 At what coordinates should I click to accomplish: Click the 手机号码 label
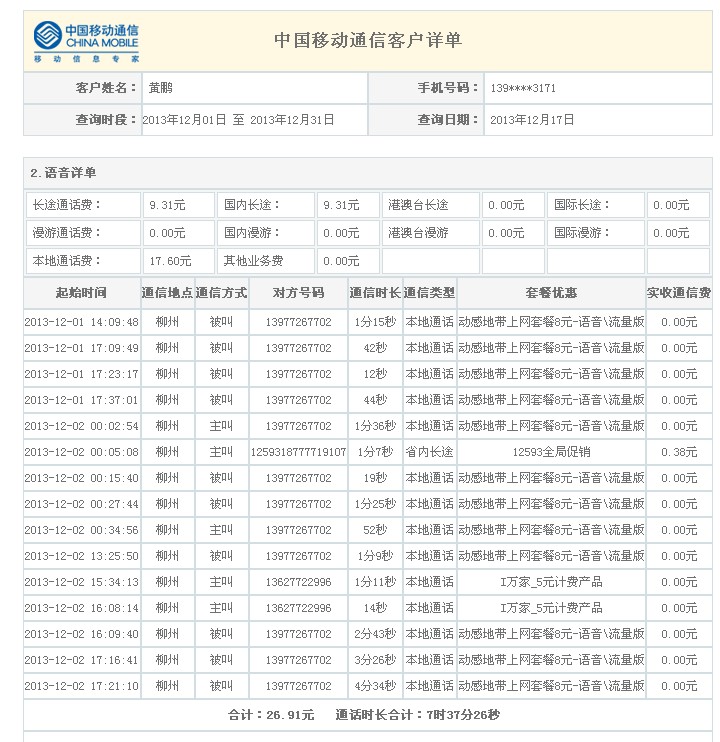tap(448, 88)
